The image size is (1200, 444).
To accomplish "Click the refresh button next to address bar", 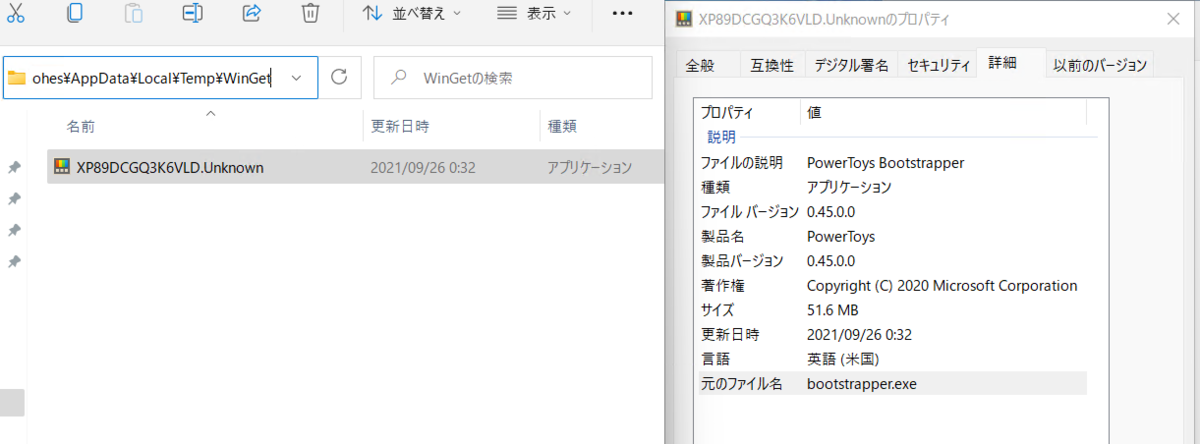I will pyautogui.click(x=339, y=77).
